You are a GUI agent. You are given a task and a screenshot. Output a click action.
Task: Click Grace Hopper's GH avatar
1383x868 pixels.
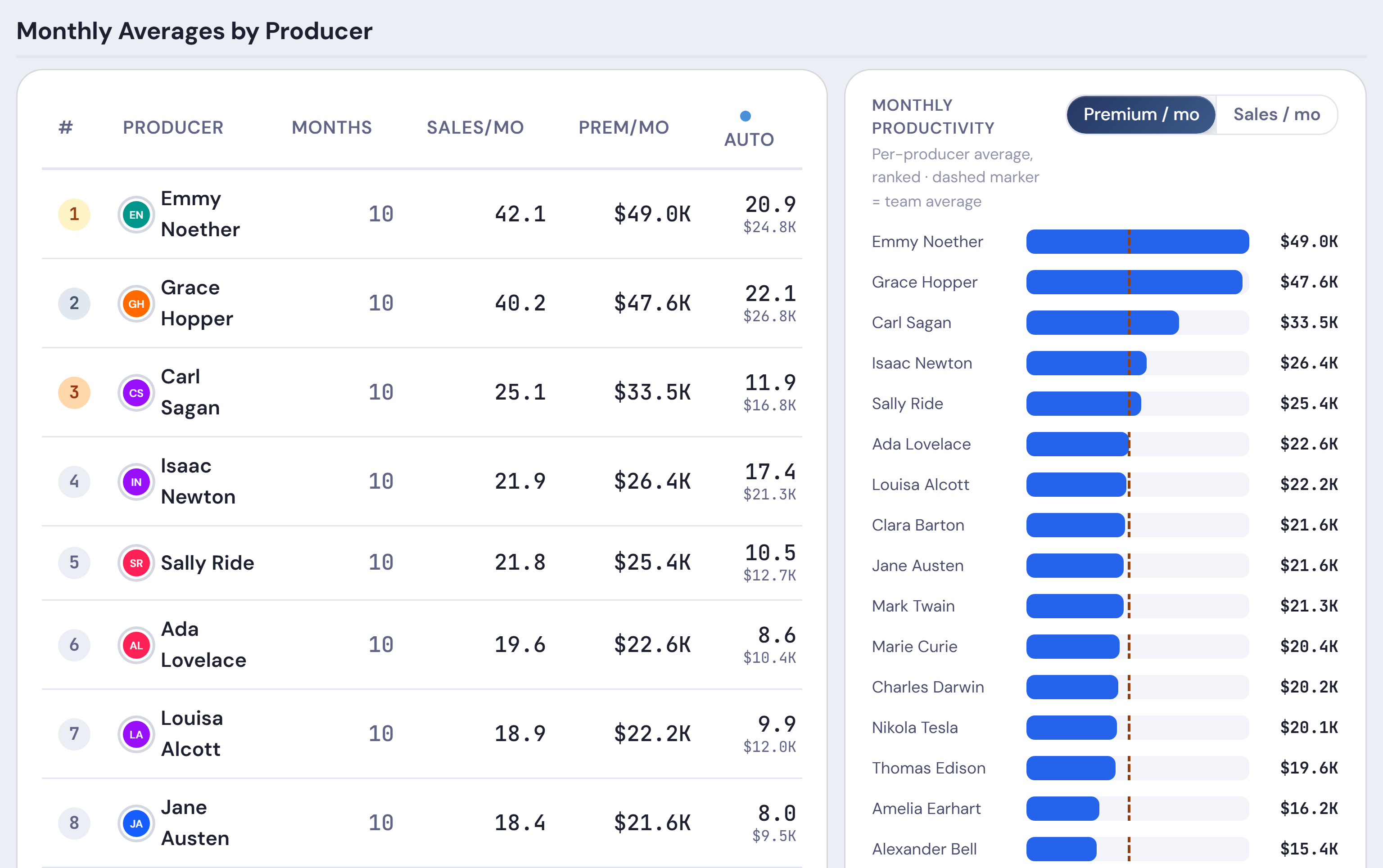click(x=136, y=304)
